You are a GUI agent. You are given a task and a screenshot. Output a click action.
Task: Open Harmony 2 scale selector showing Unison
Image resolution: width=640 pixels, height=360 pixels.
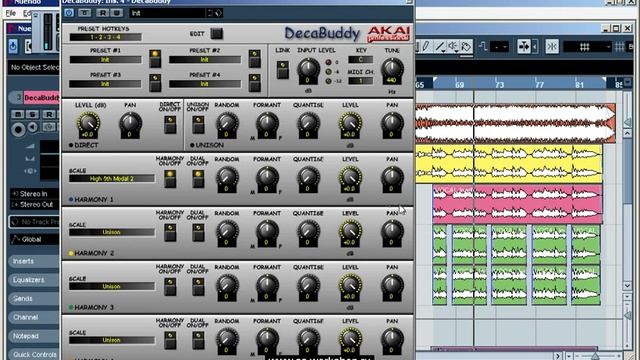[112, 232]
